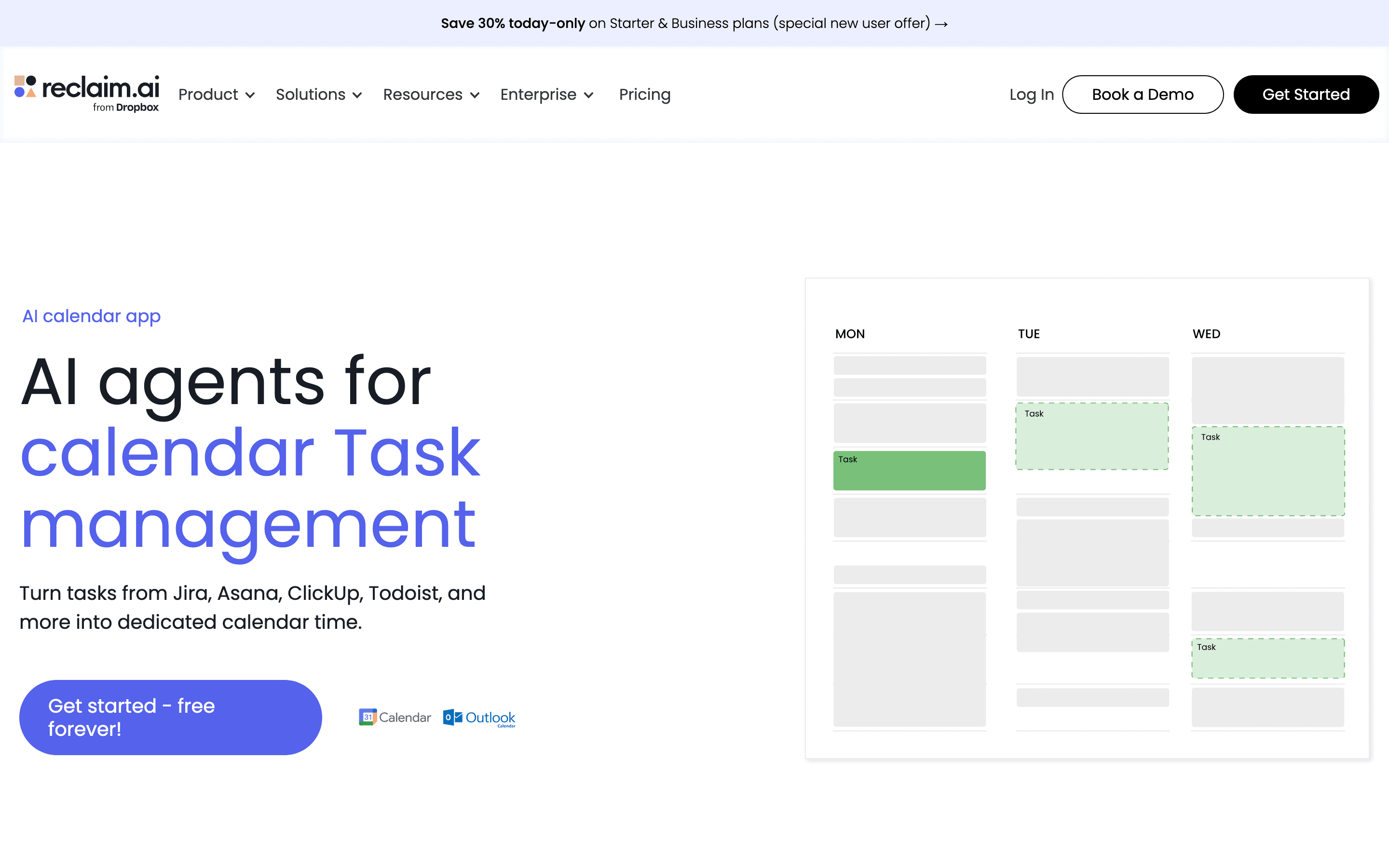Click the reclaim.ai logo
This screenshot has width=1389, height=868.
(87, 94)
